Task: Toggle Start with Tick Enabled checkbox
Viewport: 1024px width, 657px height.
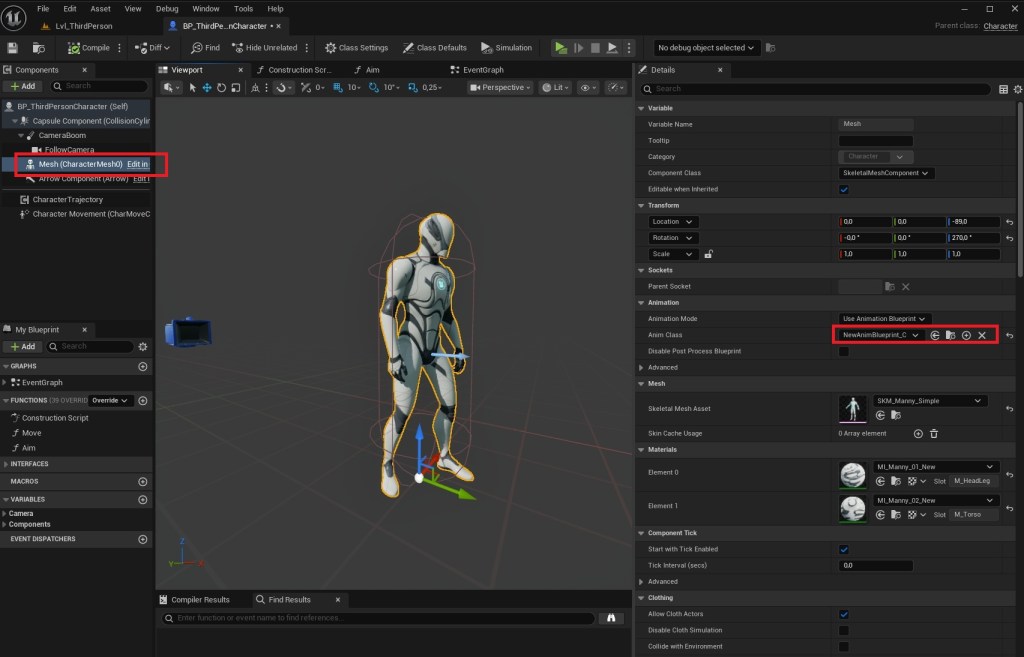Action: point(844,549)
